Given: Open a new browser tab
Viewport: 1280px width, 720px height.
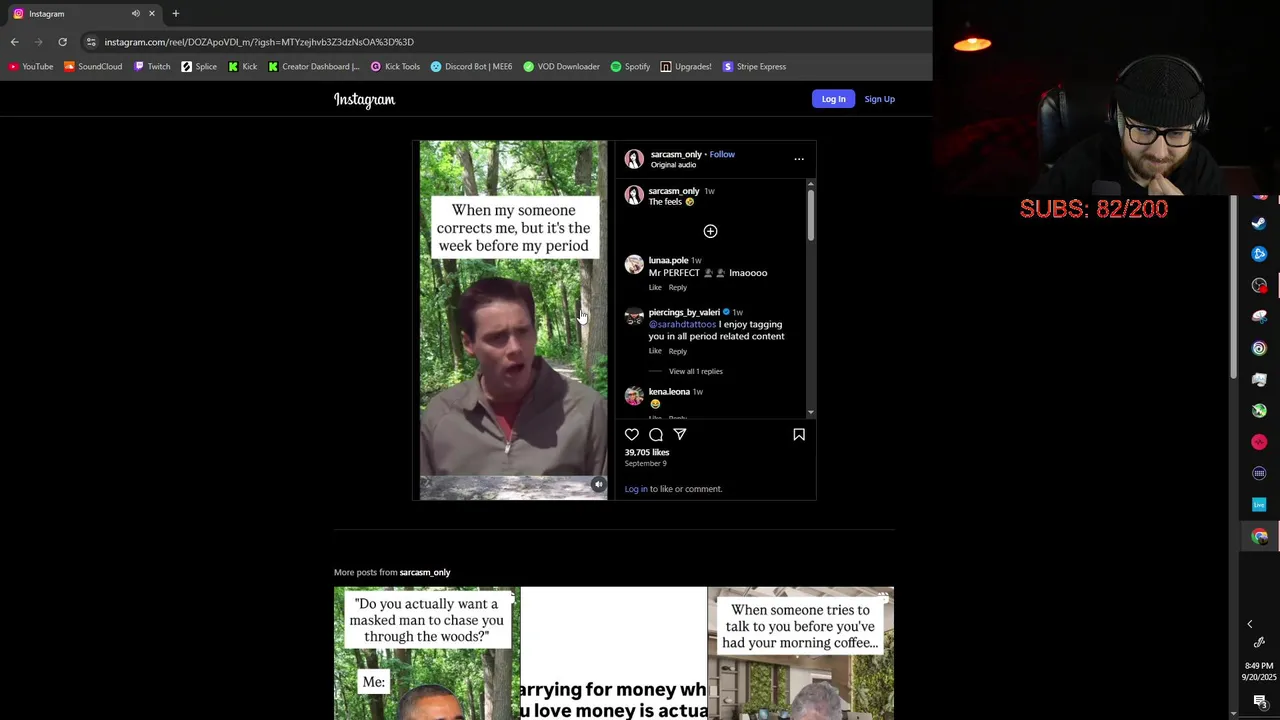Looking at the screenshot, I should coord(175,13).
